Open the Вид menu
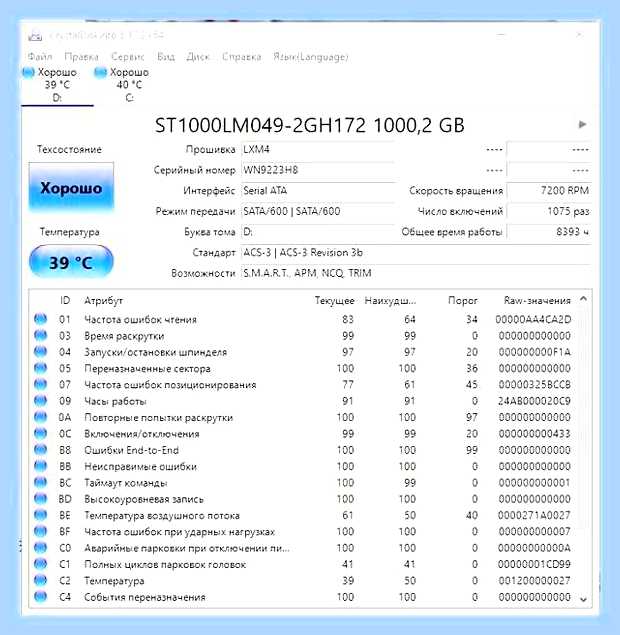 166,56
